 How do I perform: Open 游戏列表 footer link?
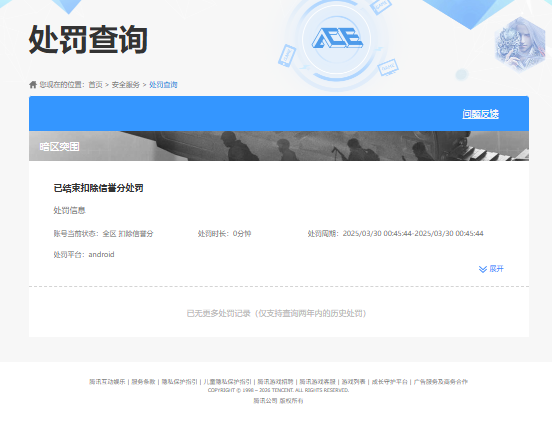pos(353,382)
